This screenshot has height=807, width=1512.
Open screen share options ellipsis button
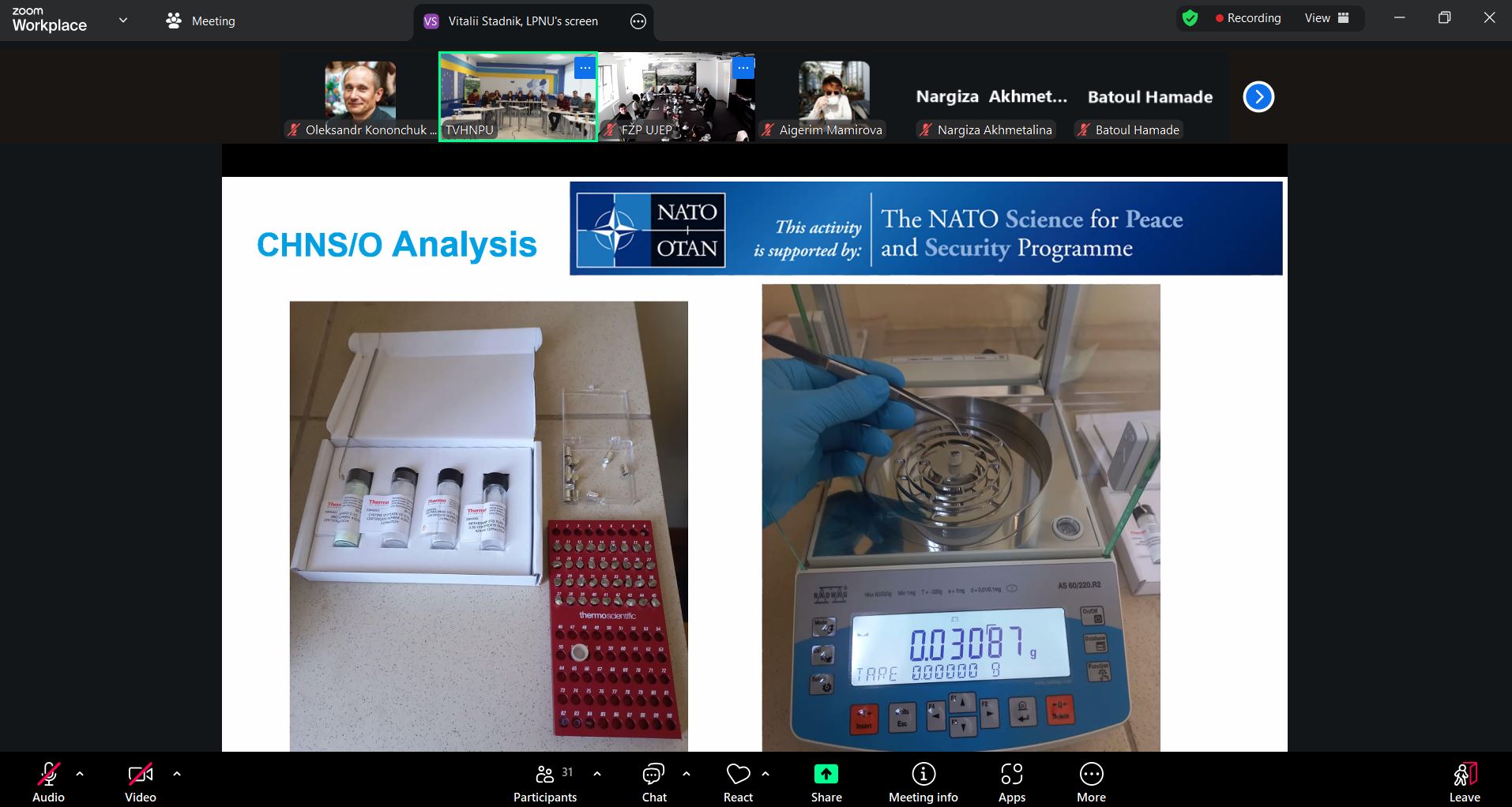point(638,22)
